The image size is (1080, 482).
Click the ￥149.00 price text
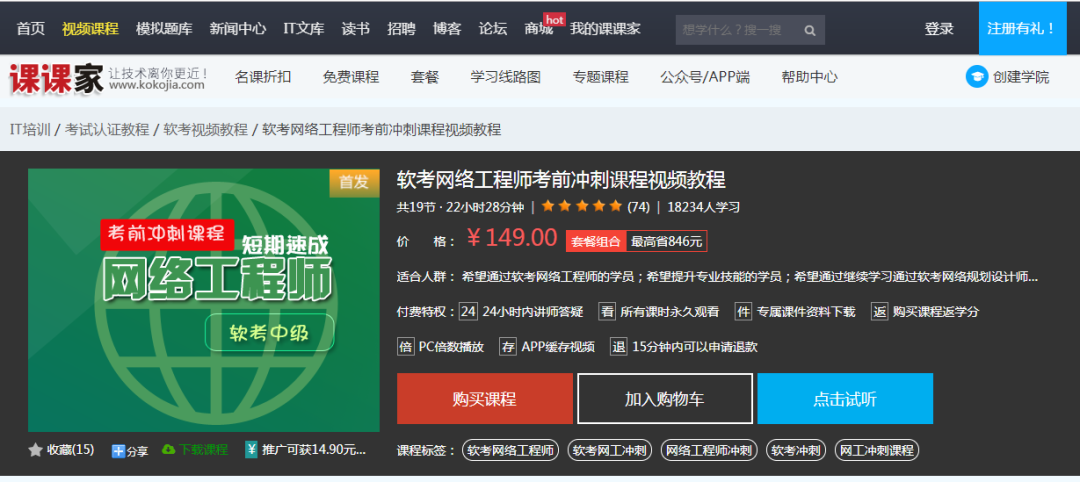(x=512, y=238)
